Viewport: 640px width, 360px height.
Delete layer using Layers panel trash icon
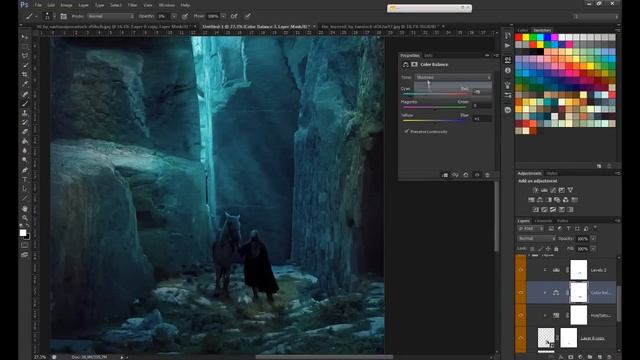click(x=609, y=357)
